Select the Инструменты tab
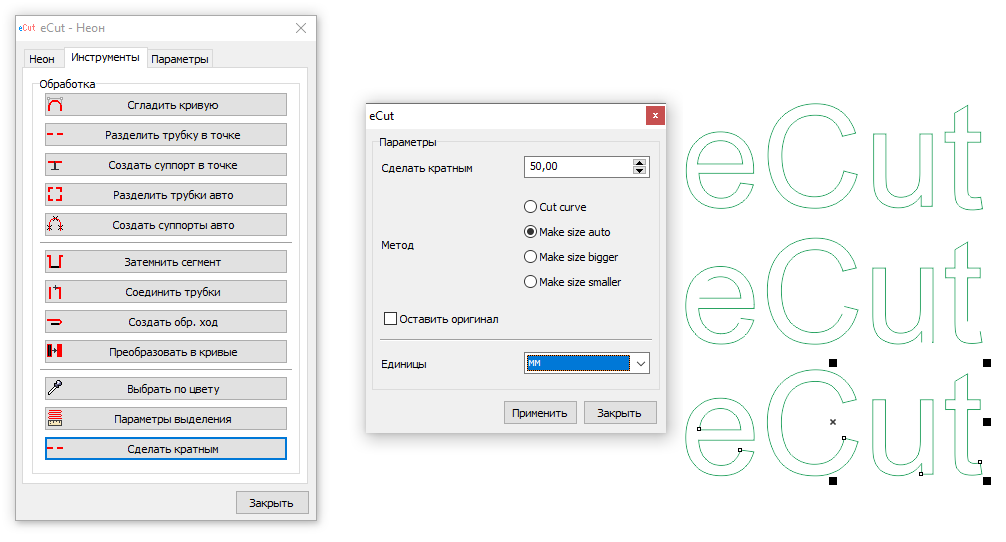This screenshot has height=542, width=1006. pos(105,57)
